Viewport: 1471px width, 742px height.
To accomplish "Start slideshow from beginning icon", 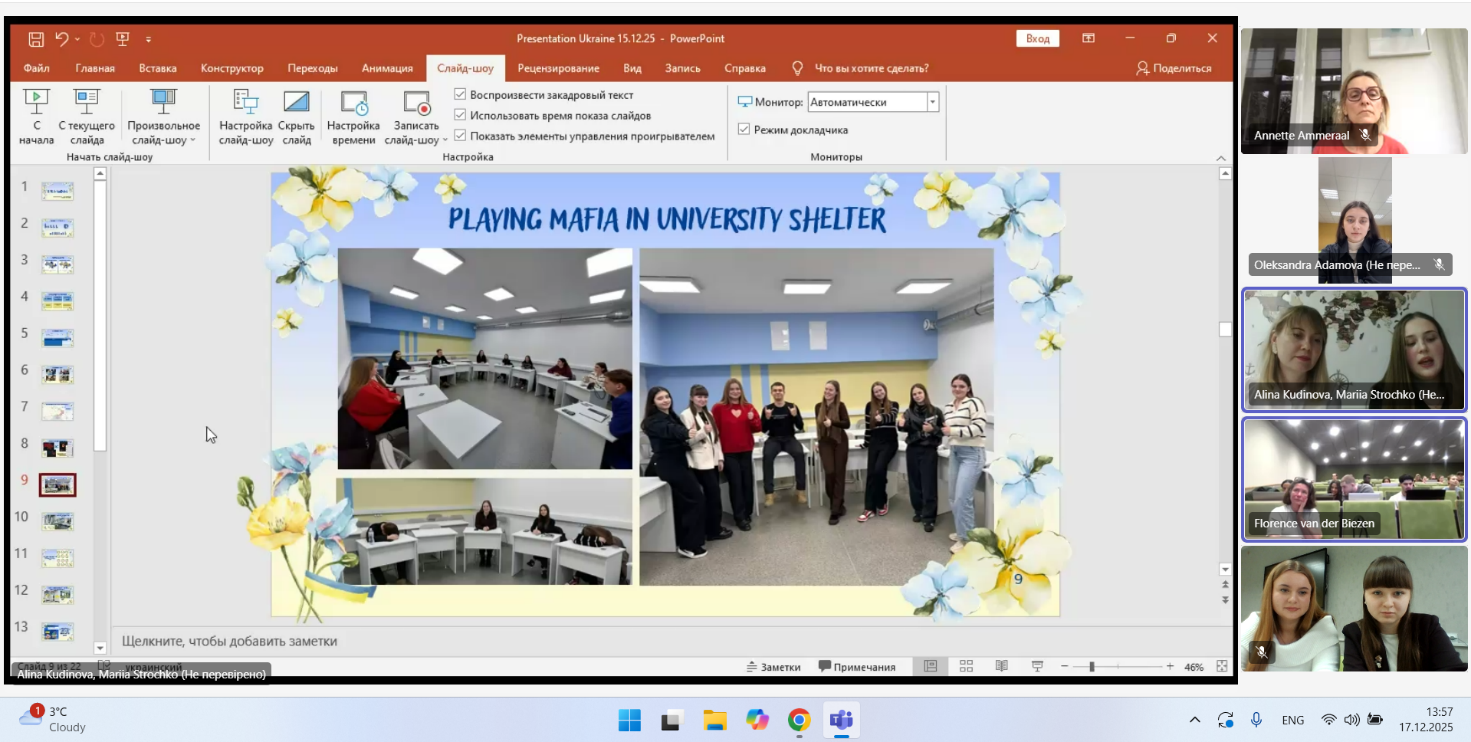I will coord(36,101).
